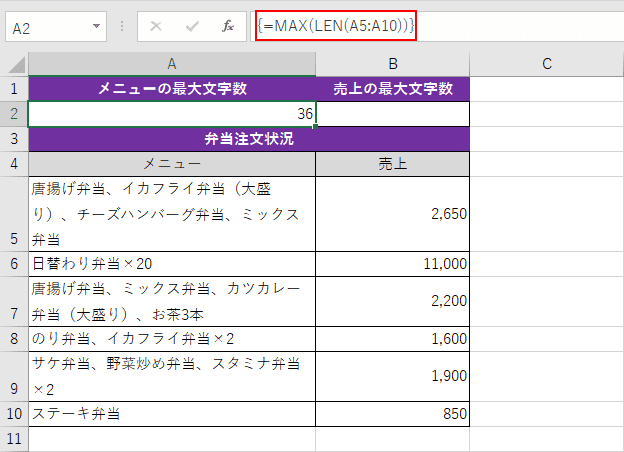Select row 9 header
624x452 pixels.
(14, 376)
